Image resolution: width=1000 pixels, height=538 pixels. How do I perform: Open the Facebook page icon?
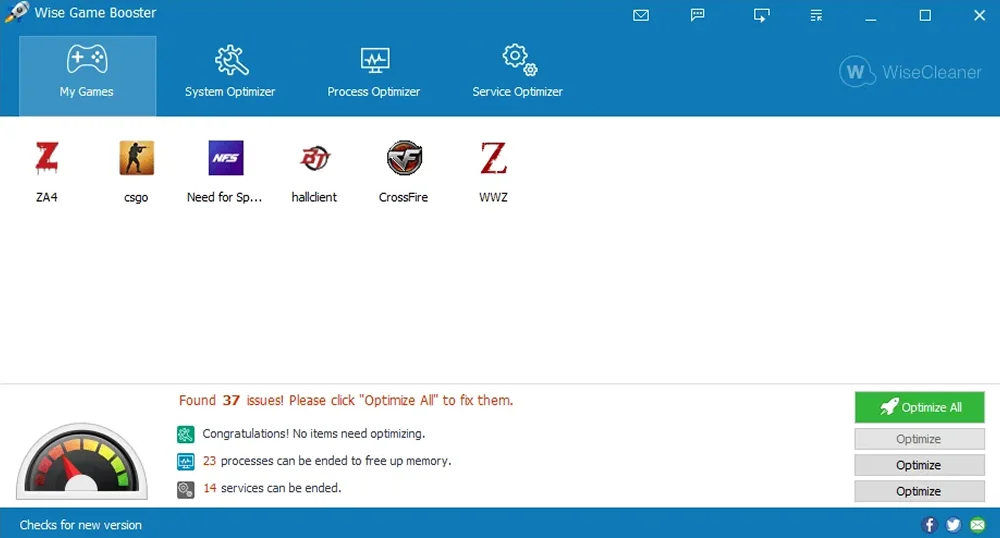pos(930,525)
